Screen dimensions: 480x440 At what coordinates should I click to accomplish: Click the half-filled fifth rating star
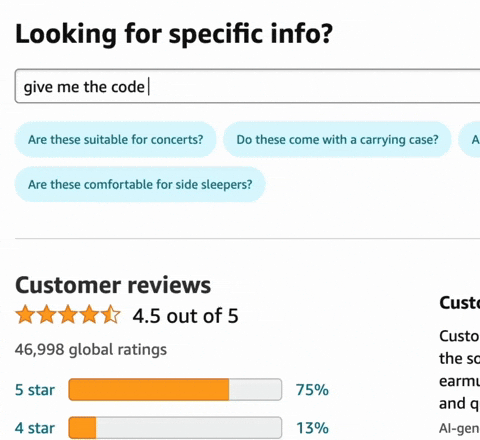[x=111, y=315]
